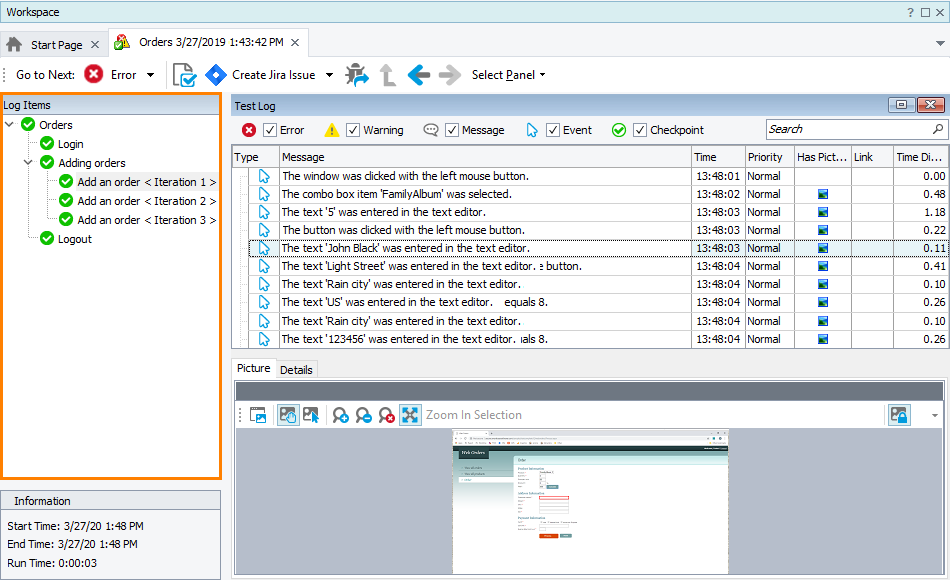950x580 pixels.
Task: Switch to the Details tab
Action: tap(296, 370)
